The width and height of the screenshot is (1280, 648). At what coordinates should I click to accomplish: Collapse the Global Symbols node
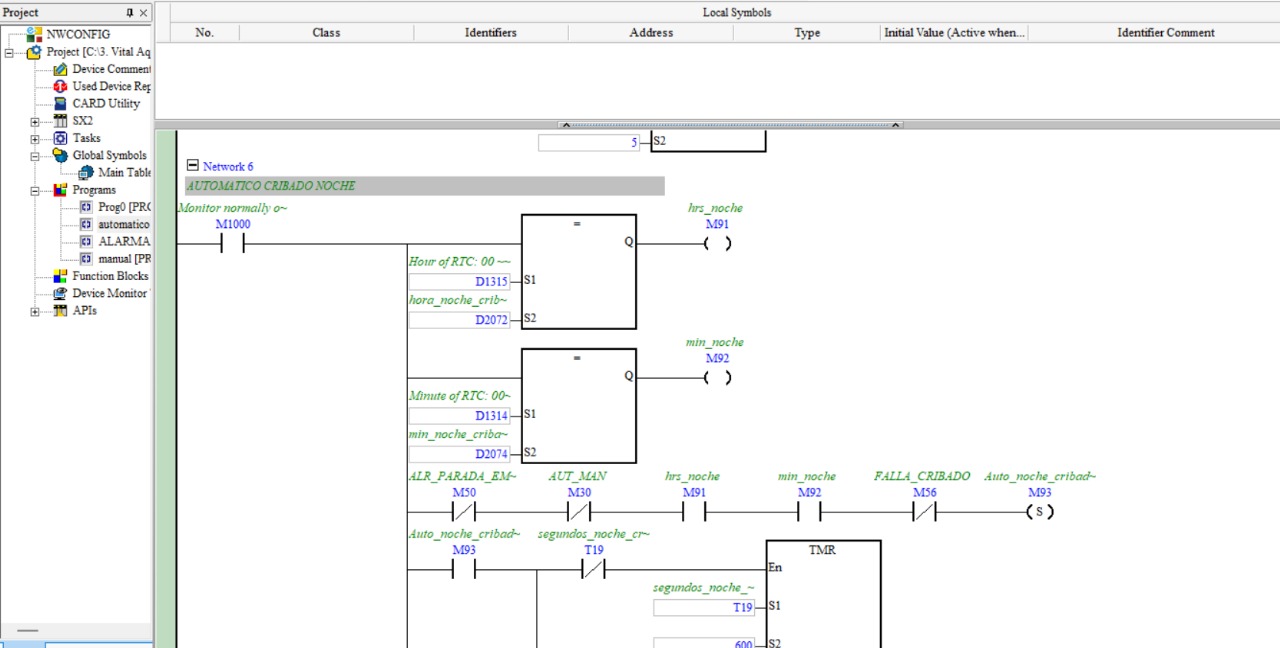point(35,155)
